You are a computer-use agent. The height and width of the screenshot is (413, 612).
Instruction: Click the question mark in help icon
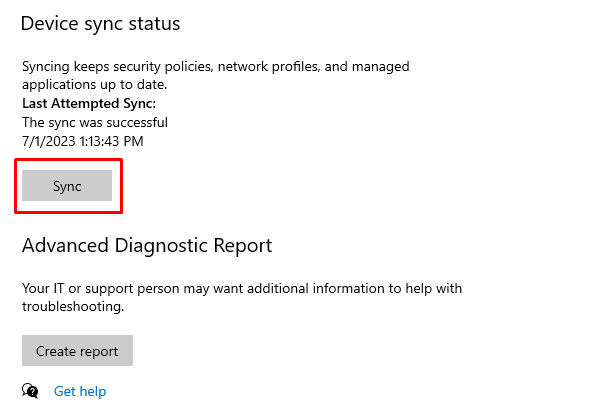(x=34, y=392)
